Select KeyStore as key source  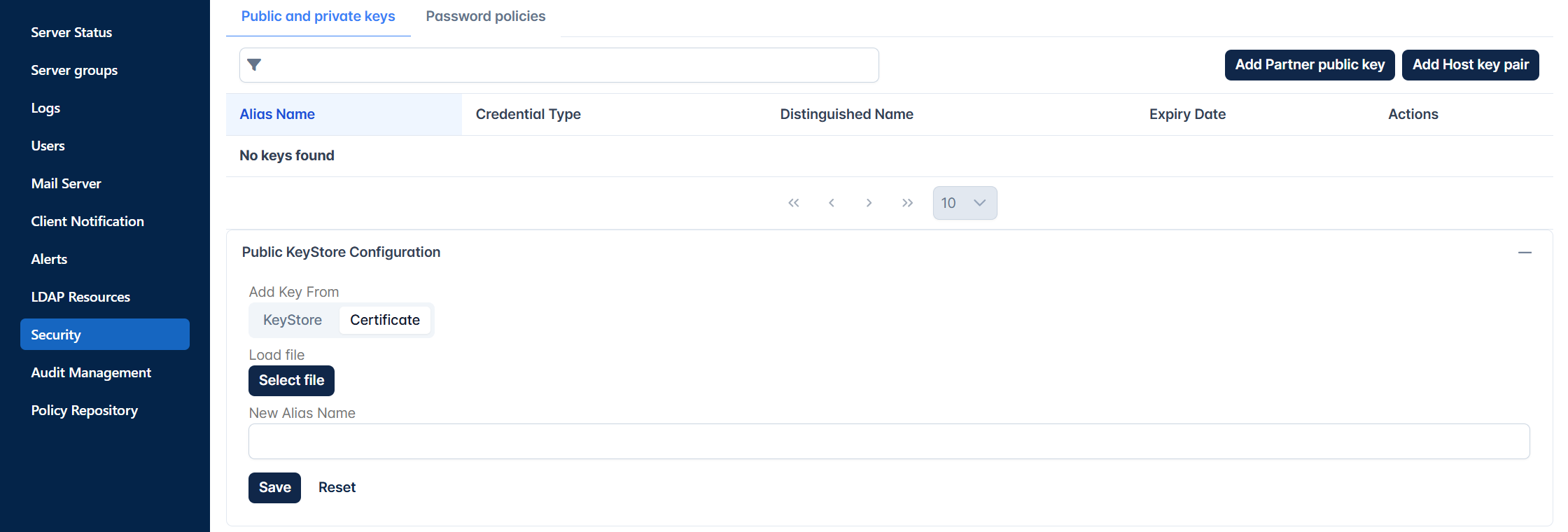(293, 320)
